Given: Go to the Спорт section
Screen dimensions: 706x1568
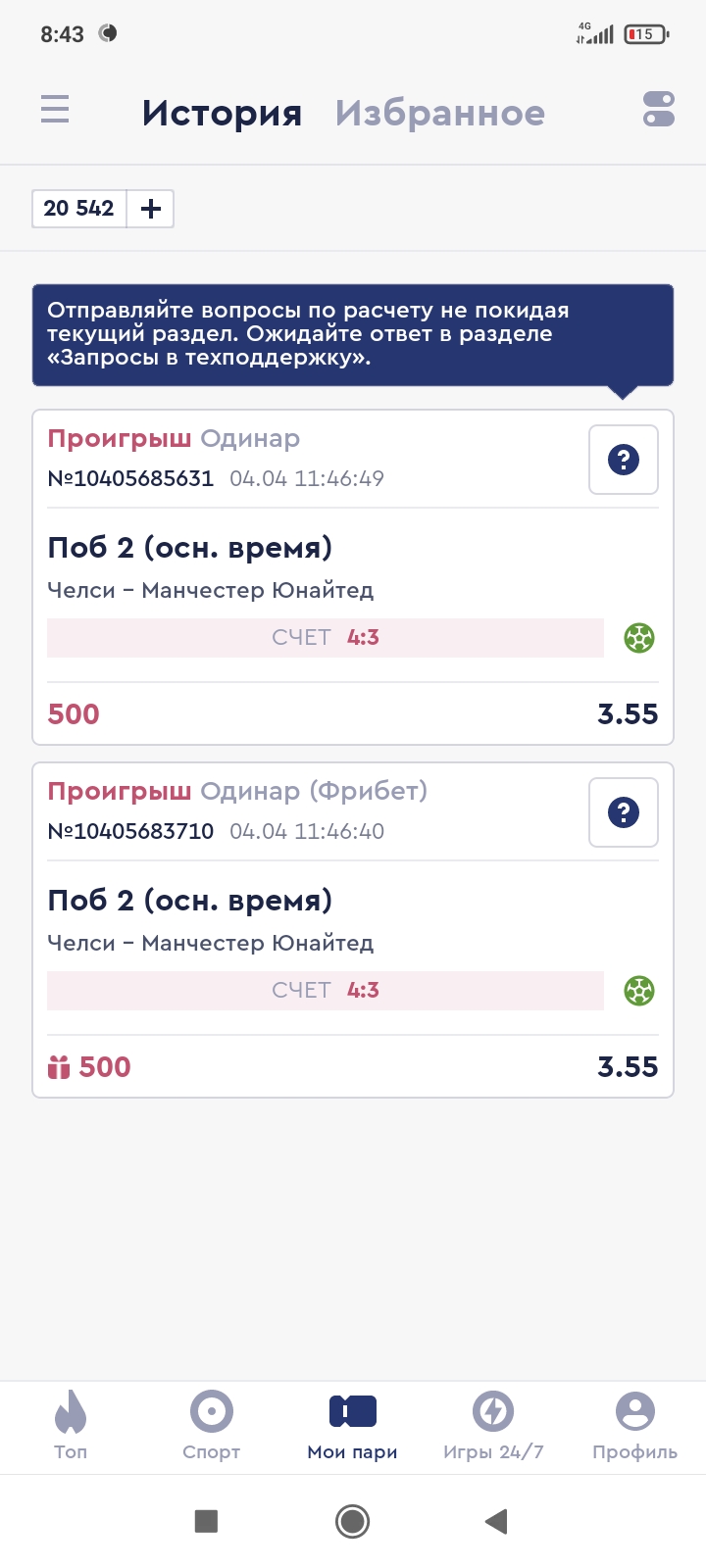Looking at the screenshot, I should [211, 1425].
